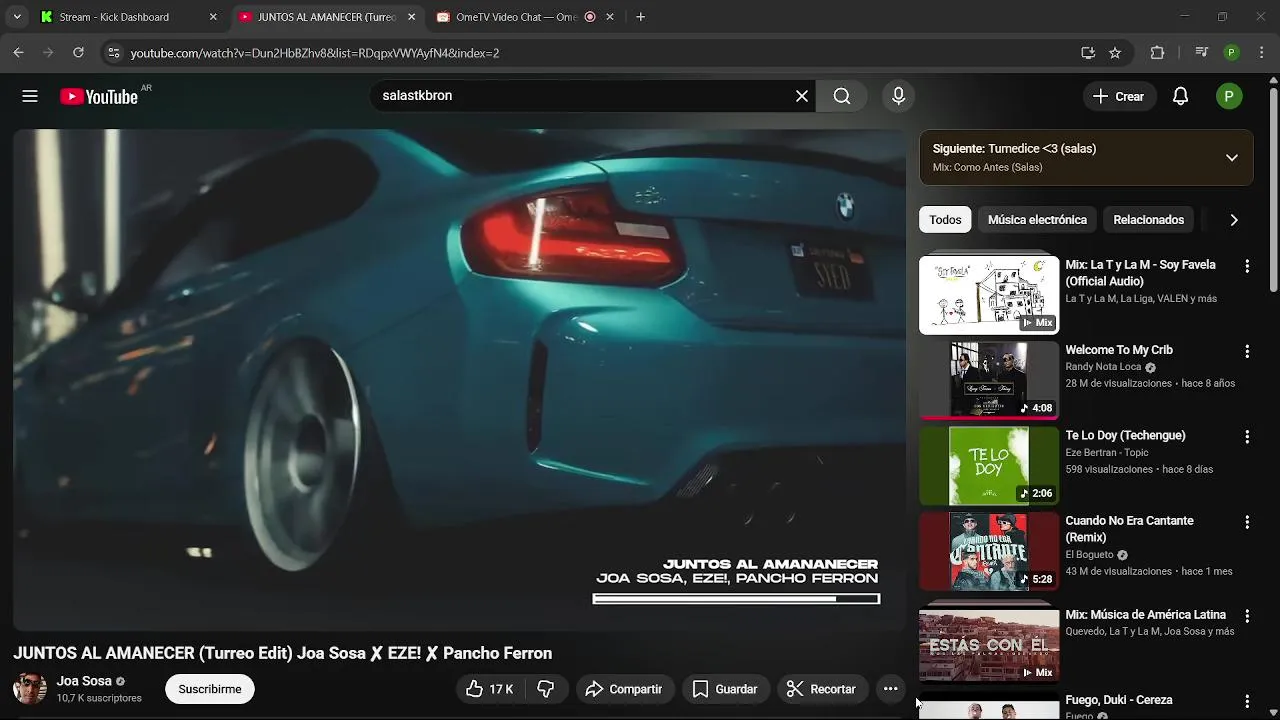Close the JUNTOS AL AMANECER tab

[411, 17]
